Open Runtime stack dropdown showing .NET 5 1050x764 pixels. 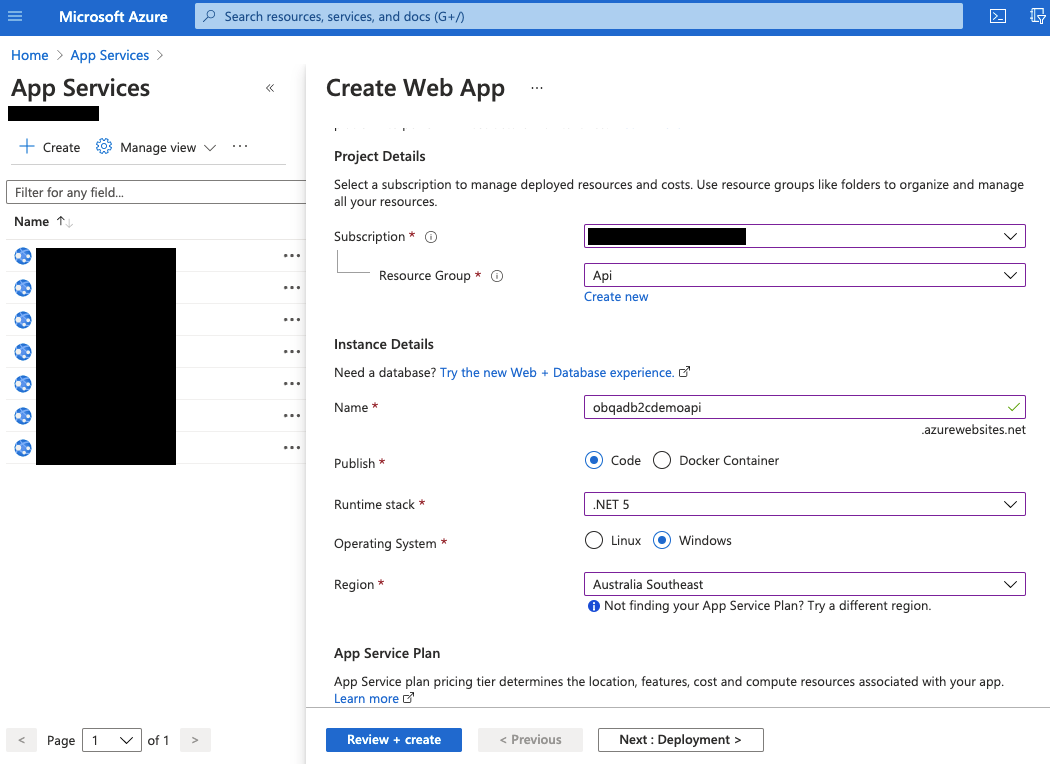(805, 504)
